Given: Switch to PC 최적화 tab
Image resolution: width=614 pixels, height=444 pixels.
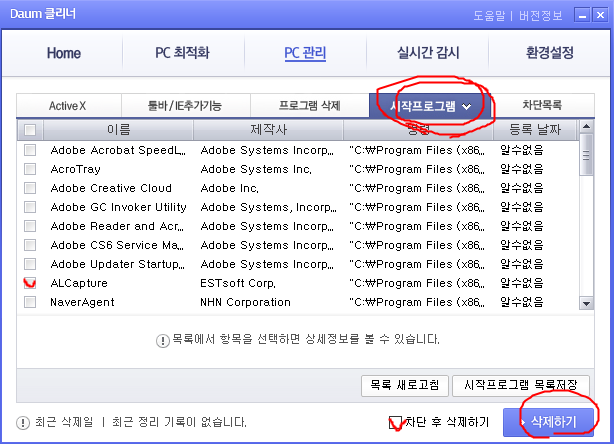Looking at the screenshot, I should click(182, 53).
